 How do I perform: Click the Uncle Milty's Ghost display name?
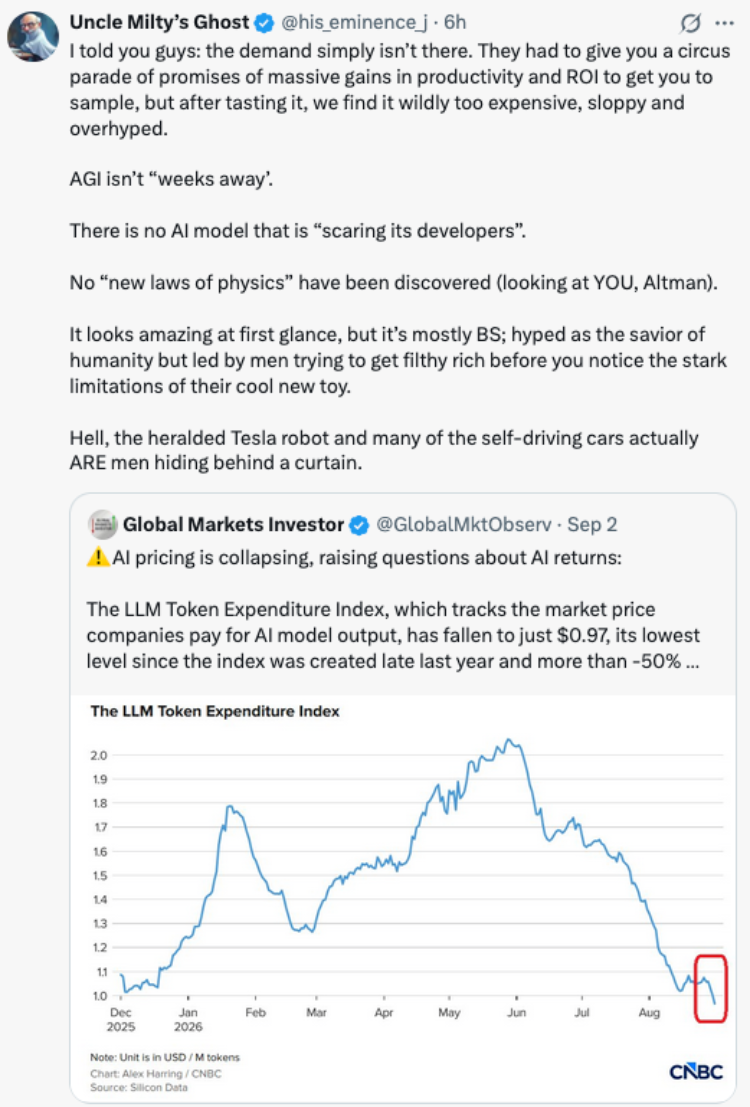coord(159,23)
